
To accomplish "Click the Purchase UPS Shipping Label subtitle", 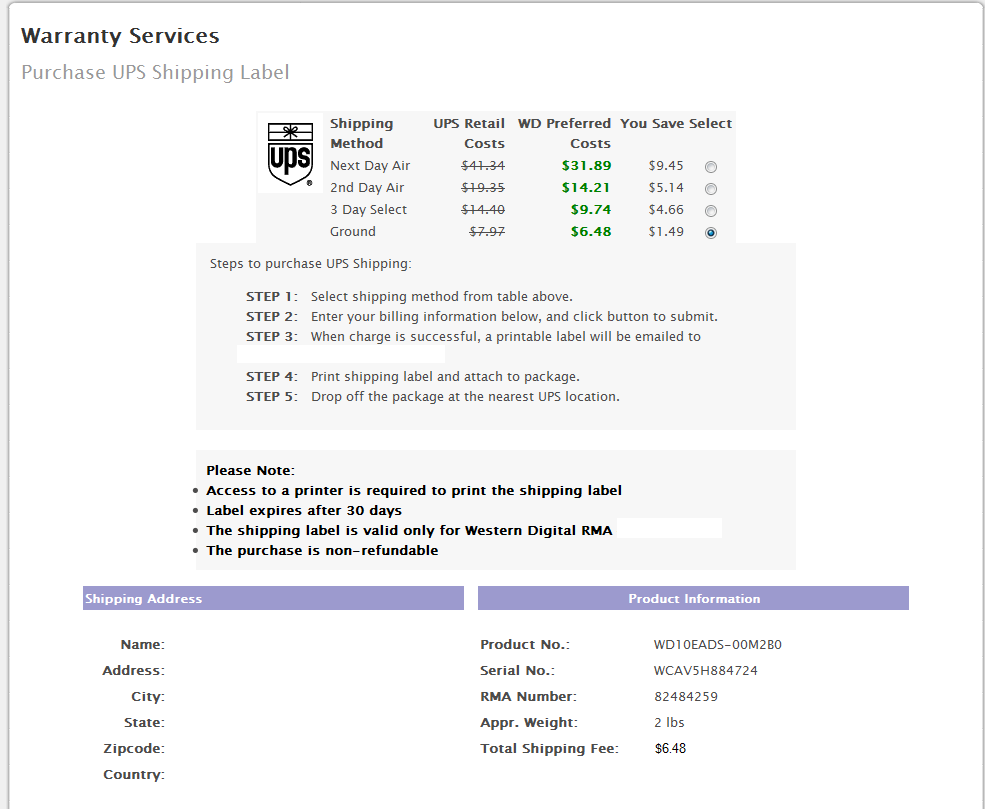I will pos(155,72).
